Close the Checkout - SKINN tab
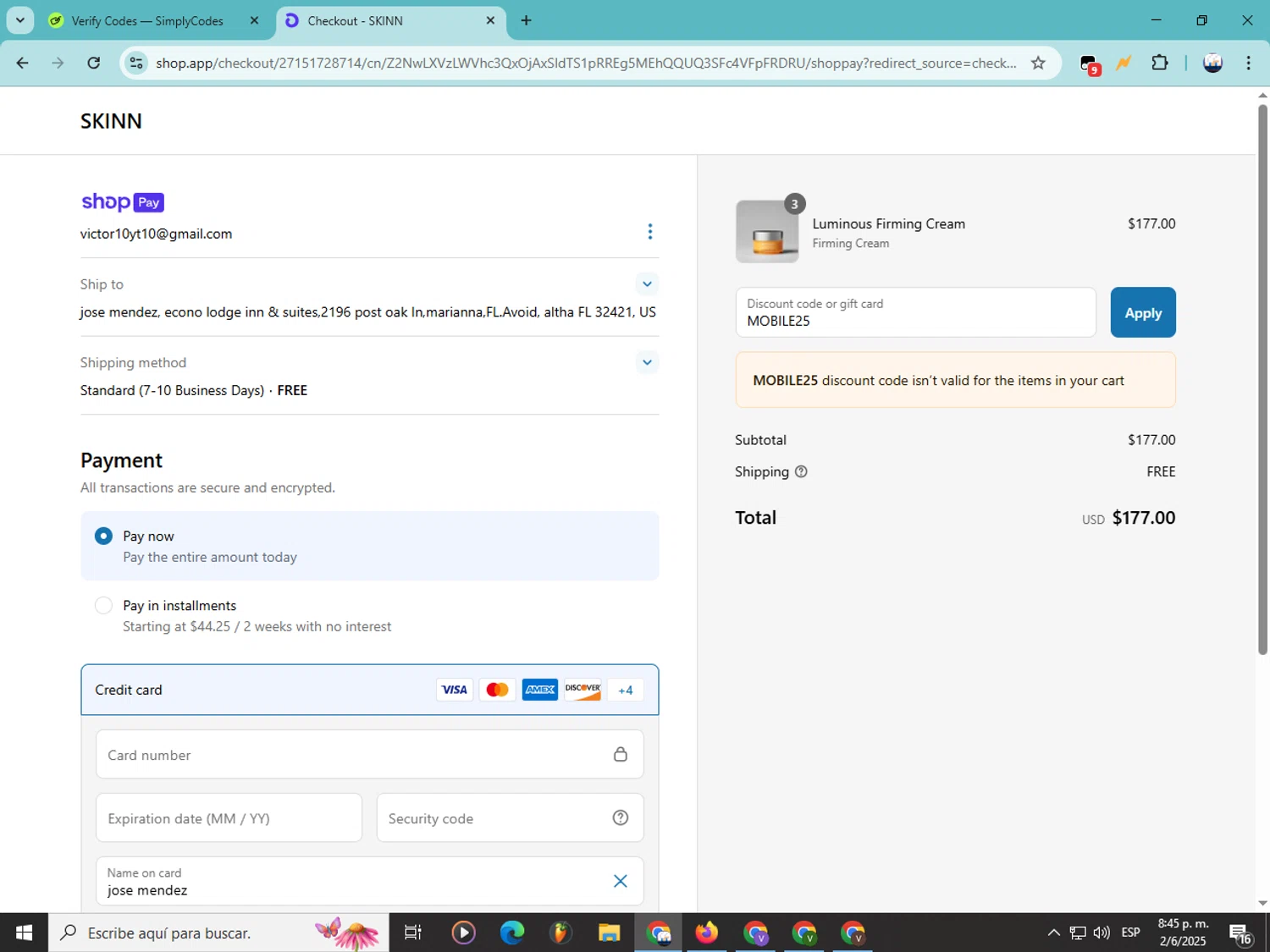This screenshot has width=1270, height=952. (x=490, y=20)
